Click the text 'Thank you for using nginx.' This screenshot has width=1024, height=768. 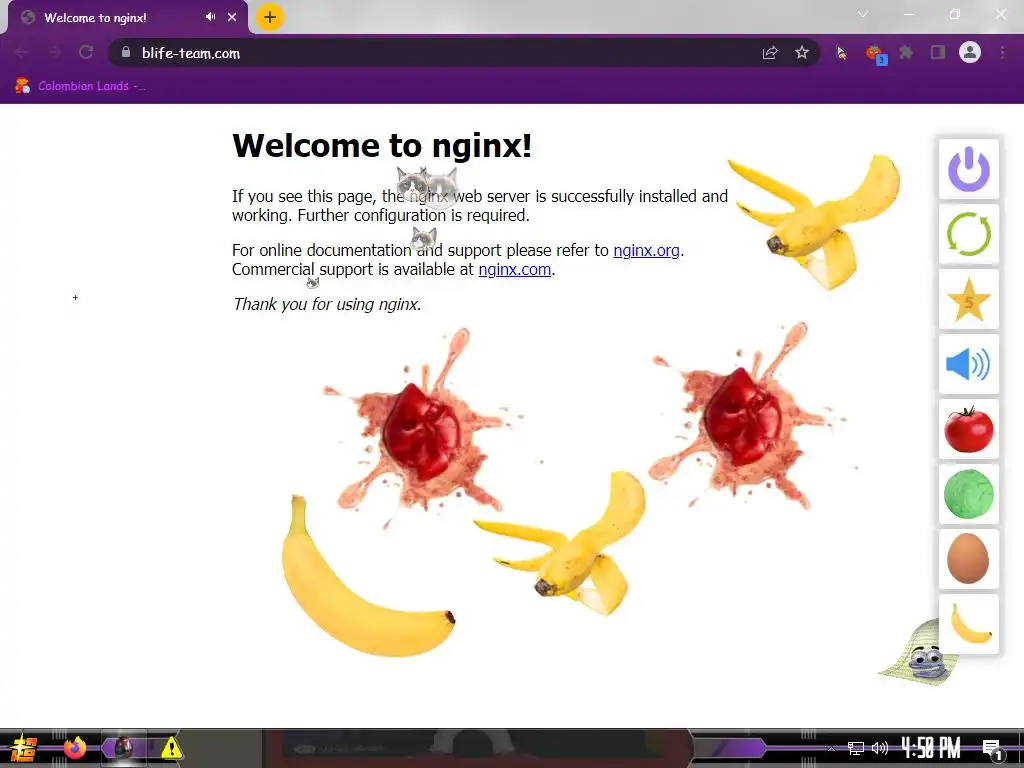pyautogui.click(x=327, y=304)
